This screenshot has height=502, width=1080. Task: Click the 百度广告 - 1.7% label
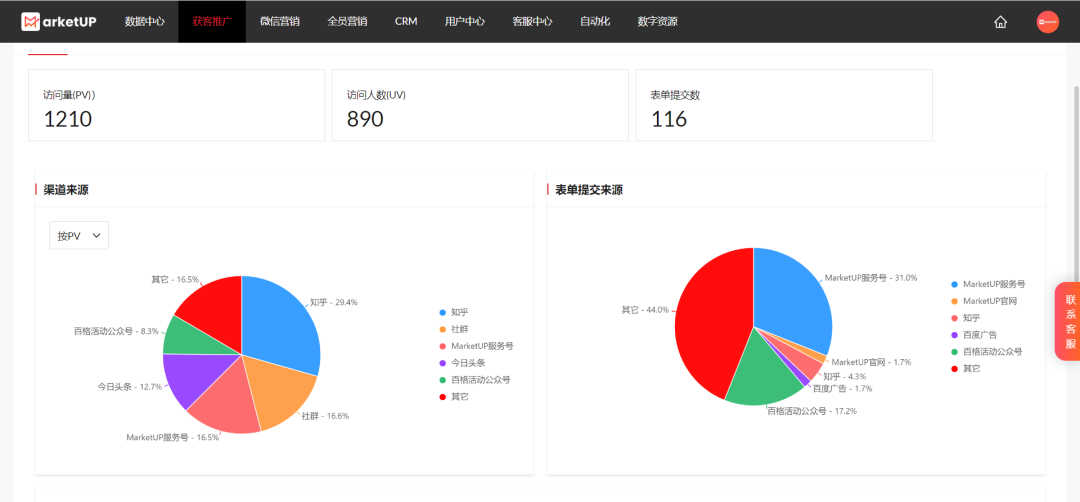842,388
